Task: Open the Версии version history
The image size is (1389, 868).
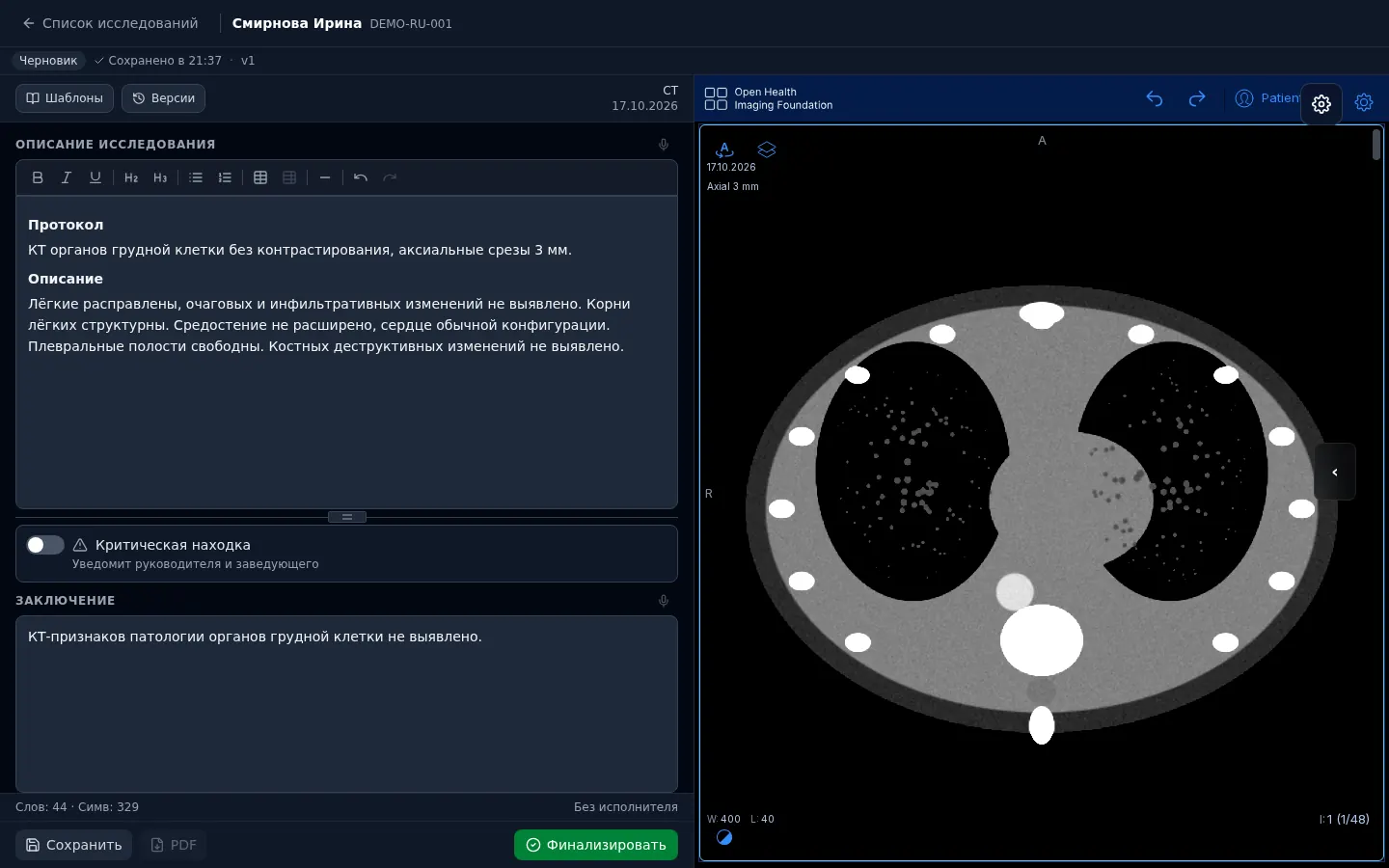Action: (164, 98)
